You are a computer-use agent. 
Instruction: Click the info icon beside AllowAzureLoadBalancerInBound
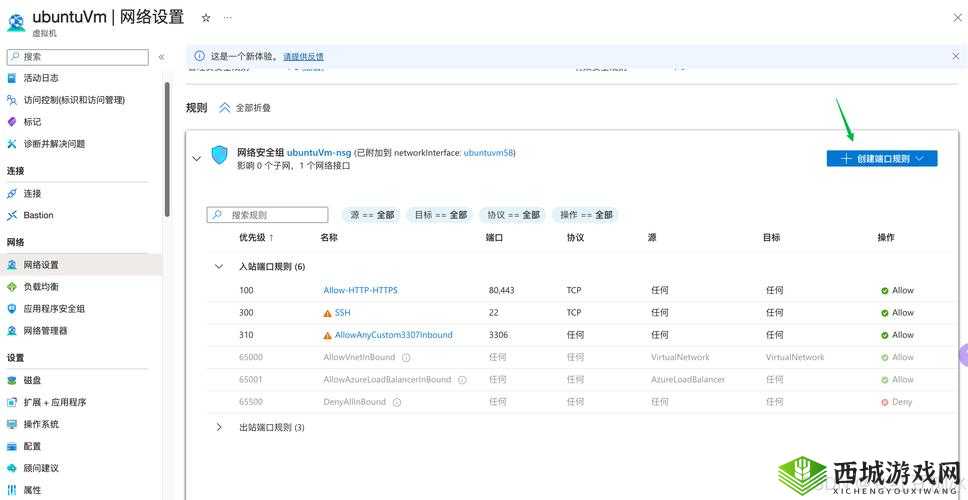tap(462, 380)
